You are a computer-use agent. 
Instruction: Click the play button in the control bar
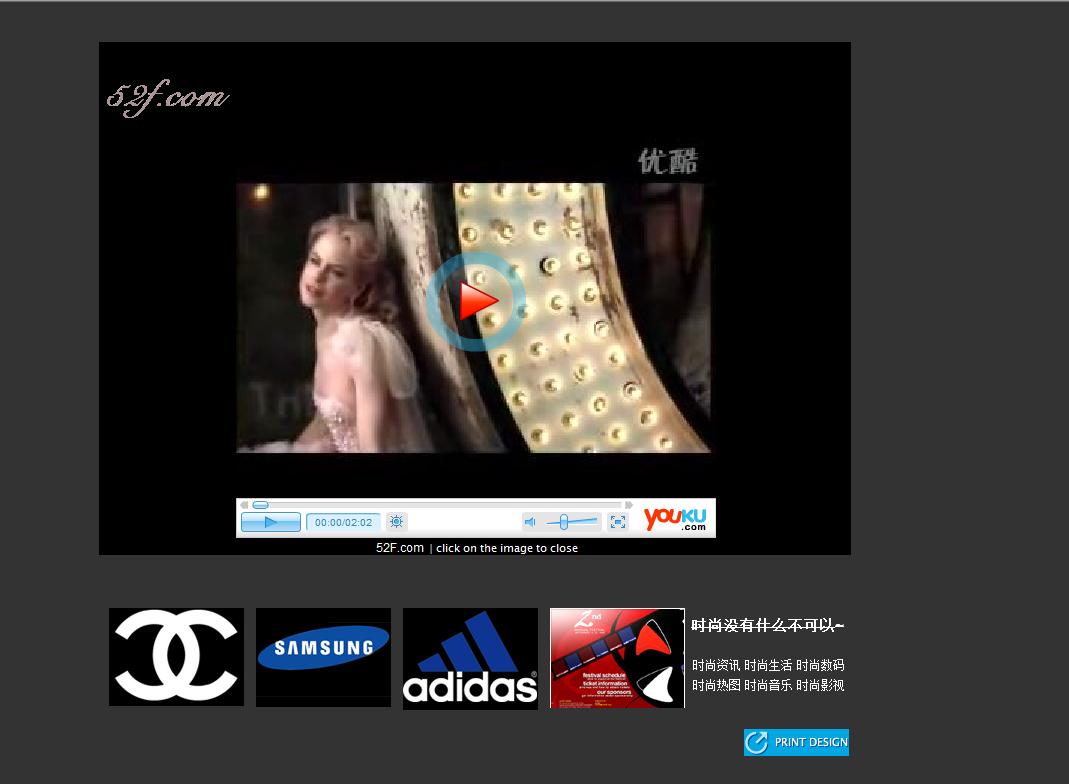pos(271,522)
